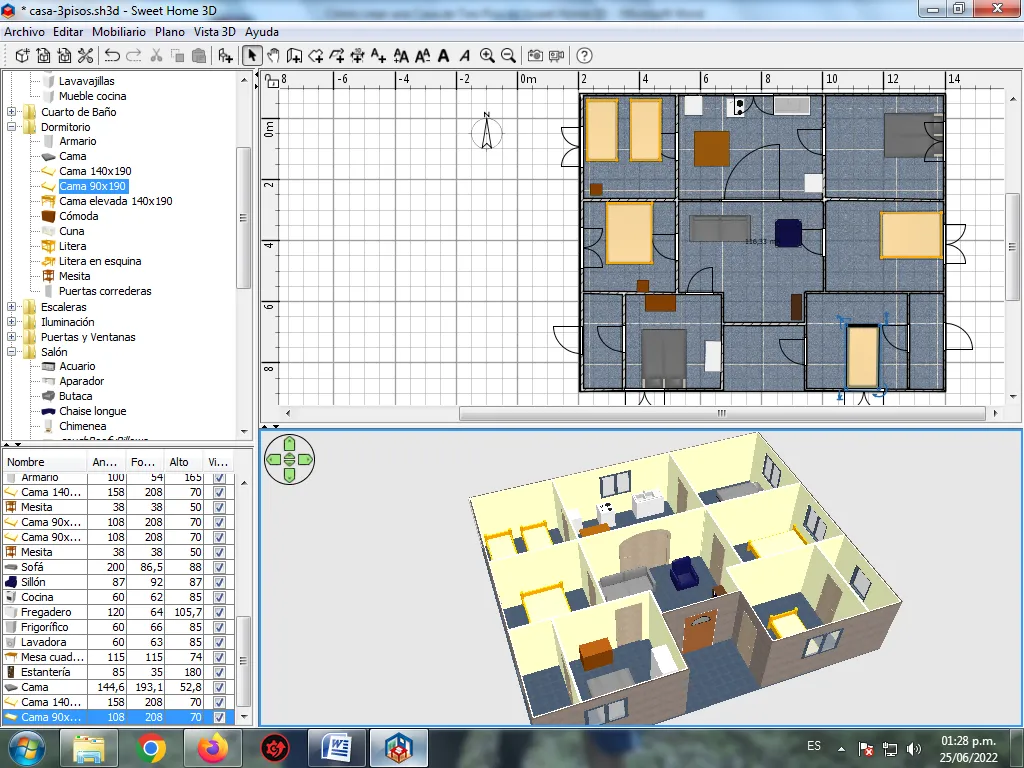The image size is (1024, 768).
Task: Uncheck visibility of Cocina row
Action: (x=219, y=597)
